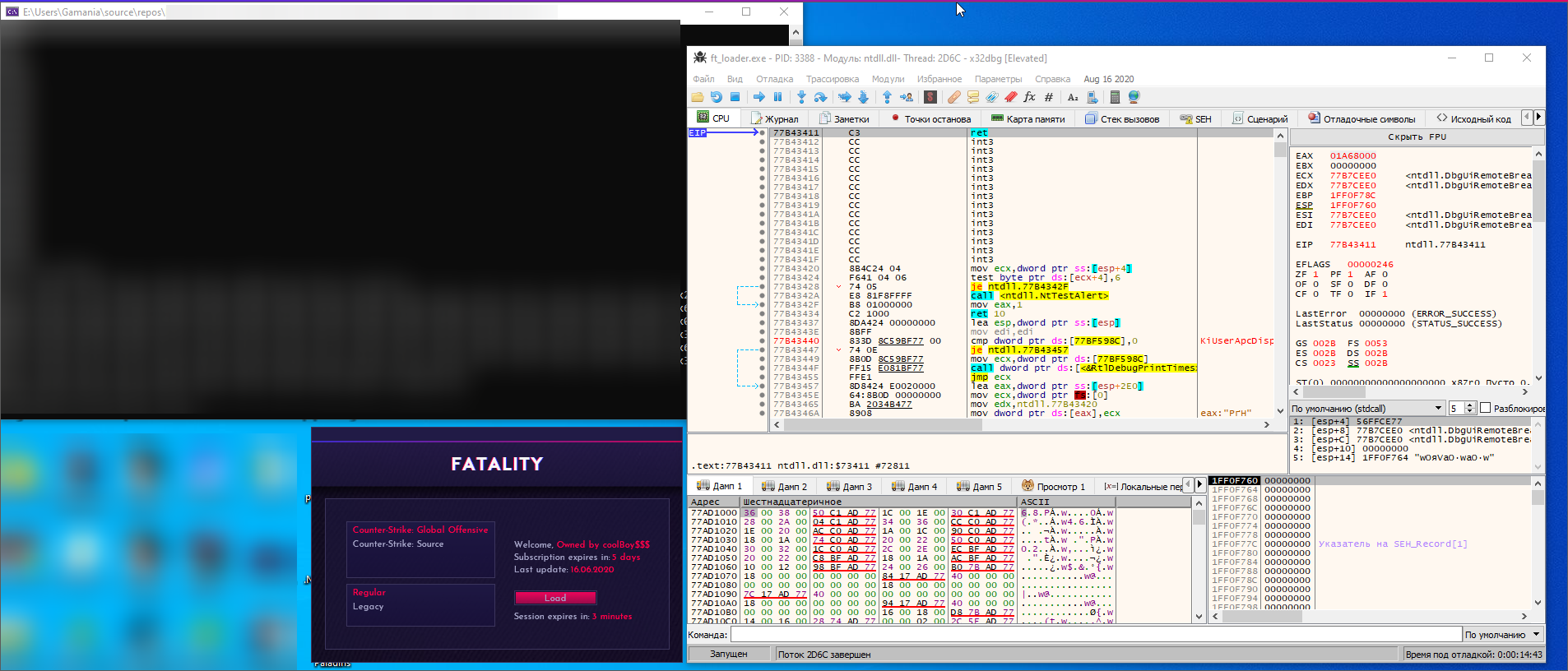The height and width of the screenshot is (671, 1568).
Task: Run to user code icon
Action: point(906,97)
